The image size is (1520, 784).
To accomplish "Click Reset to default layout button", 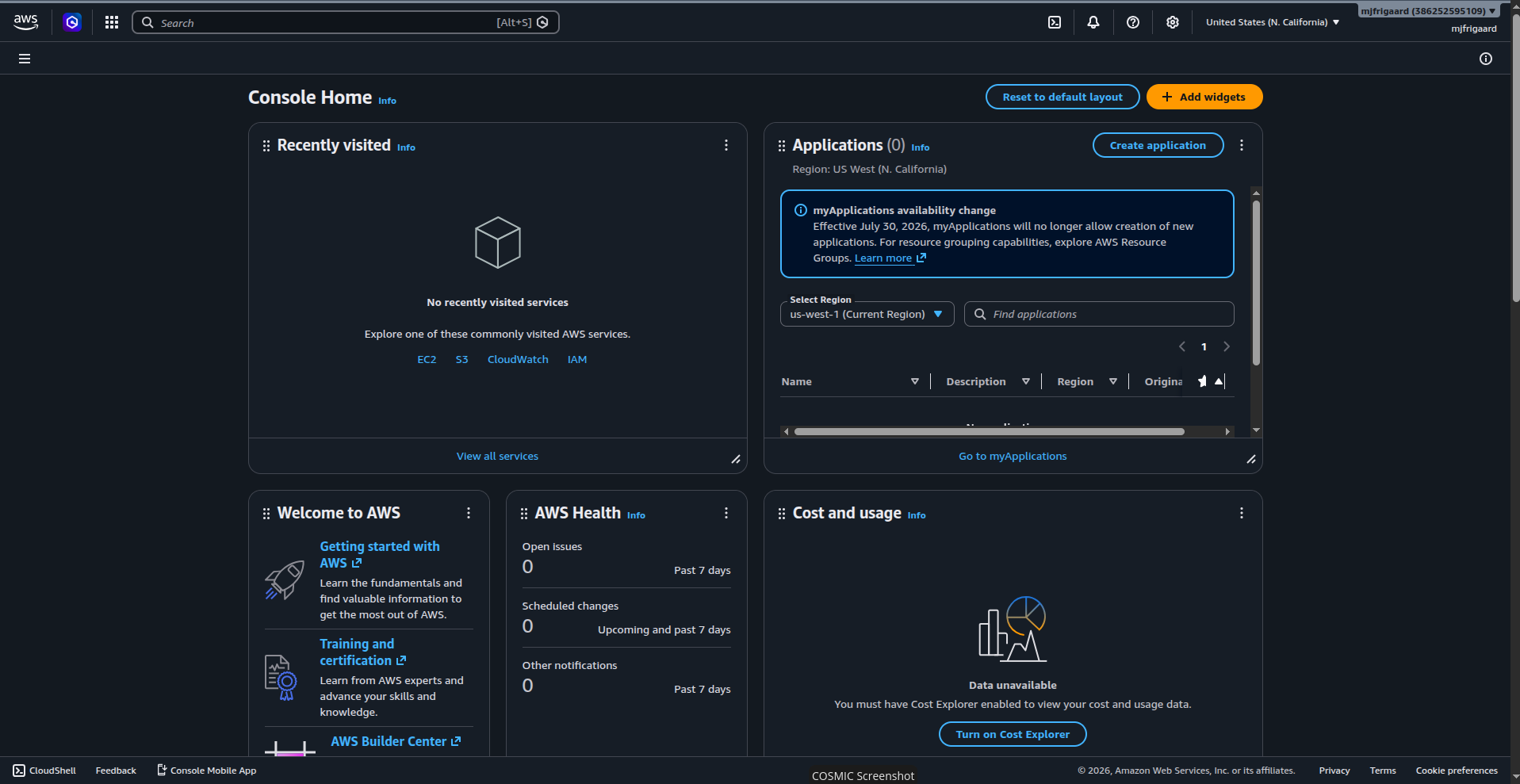I will (x=1062, y=97).
